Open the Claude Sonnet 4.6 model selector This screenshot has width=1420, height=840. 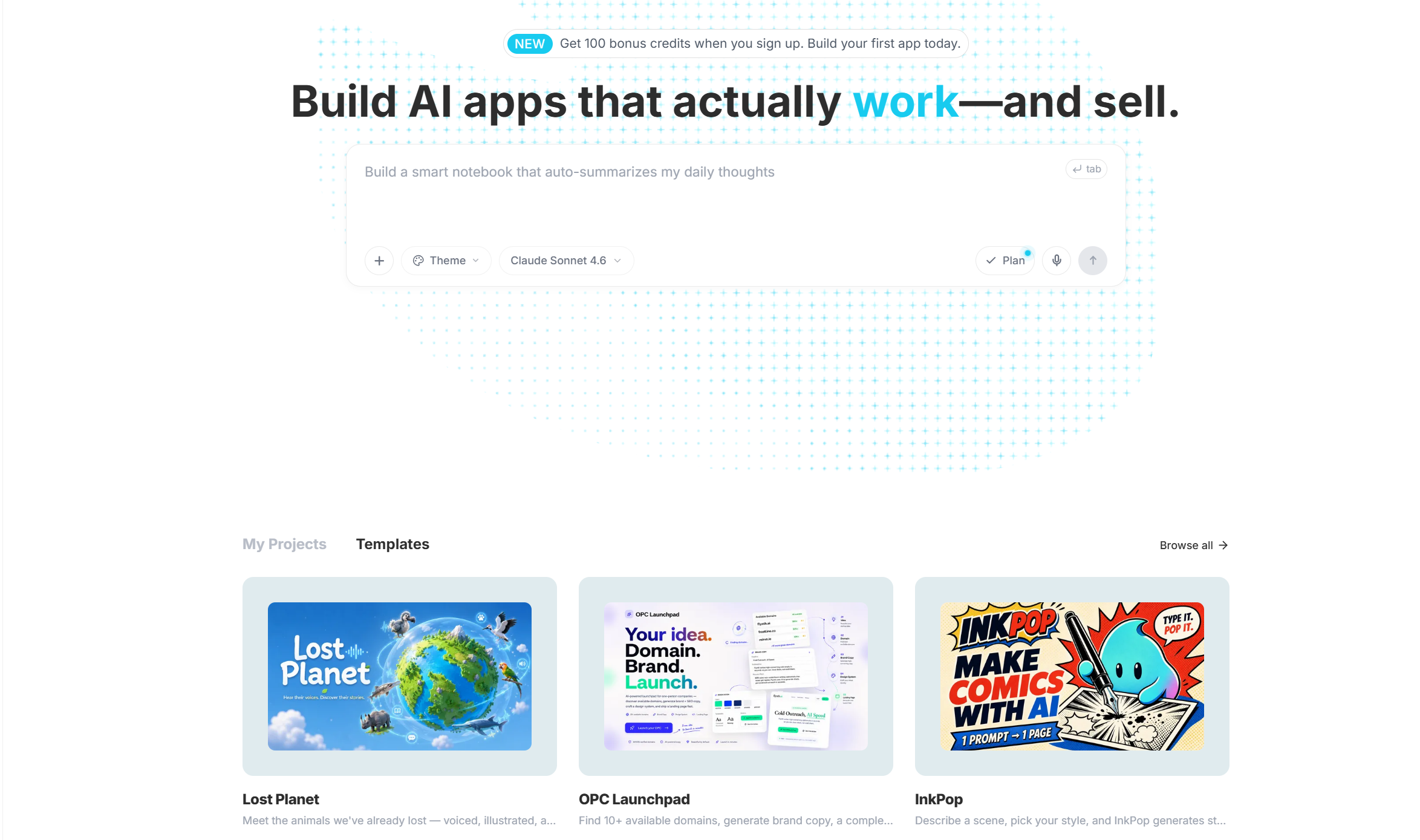(x=566, y=261)
